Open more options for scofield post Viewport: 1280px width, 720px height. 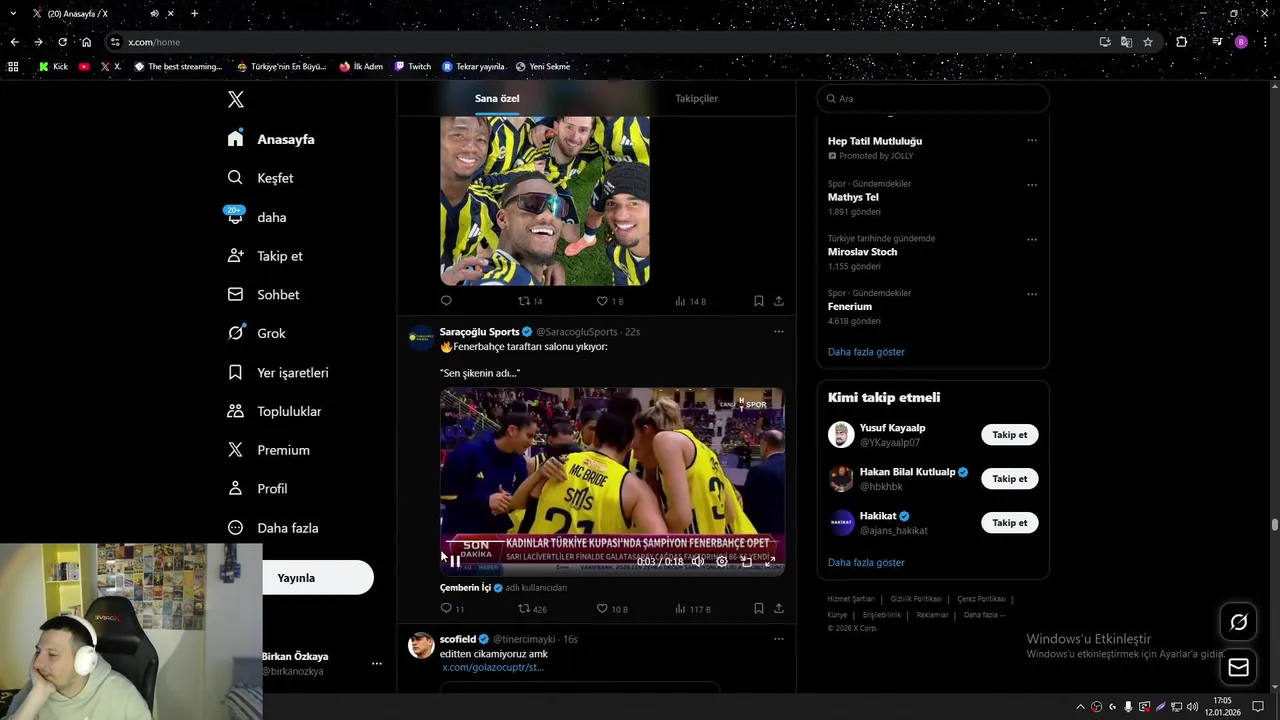click(x=778, y=639)
